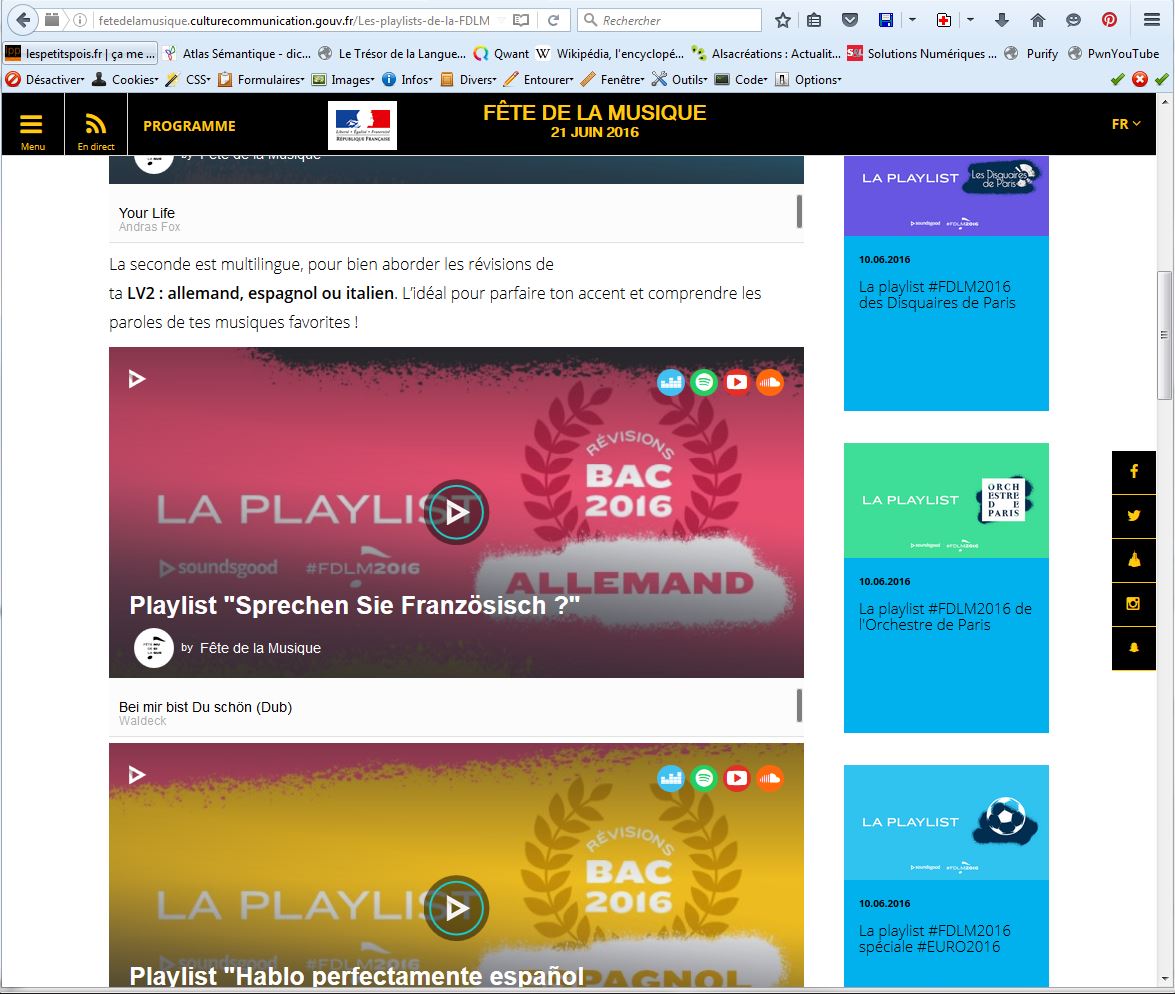Click the République Française logo
The height and width of the screenshot is (994, 1175).
point(362,125)
